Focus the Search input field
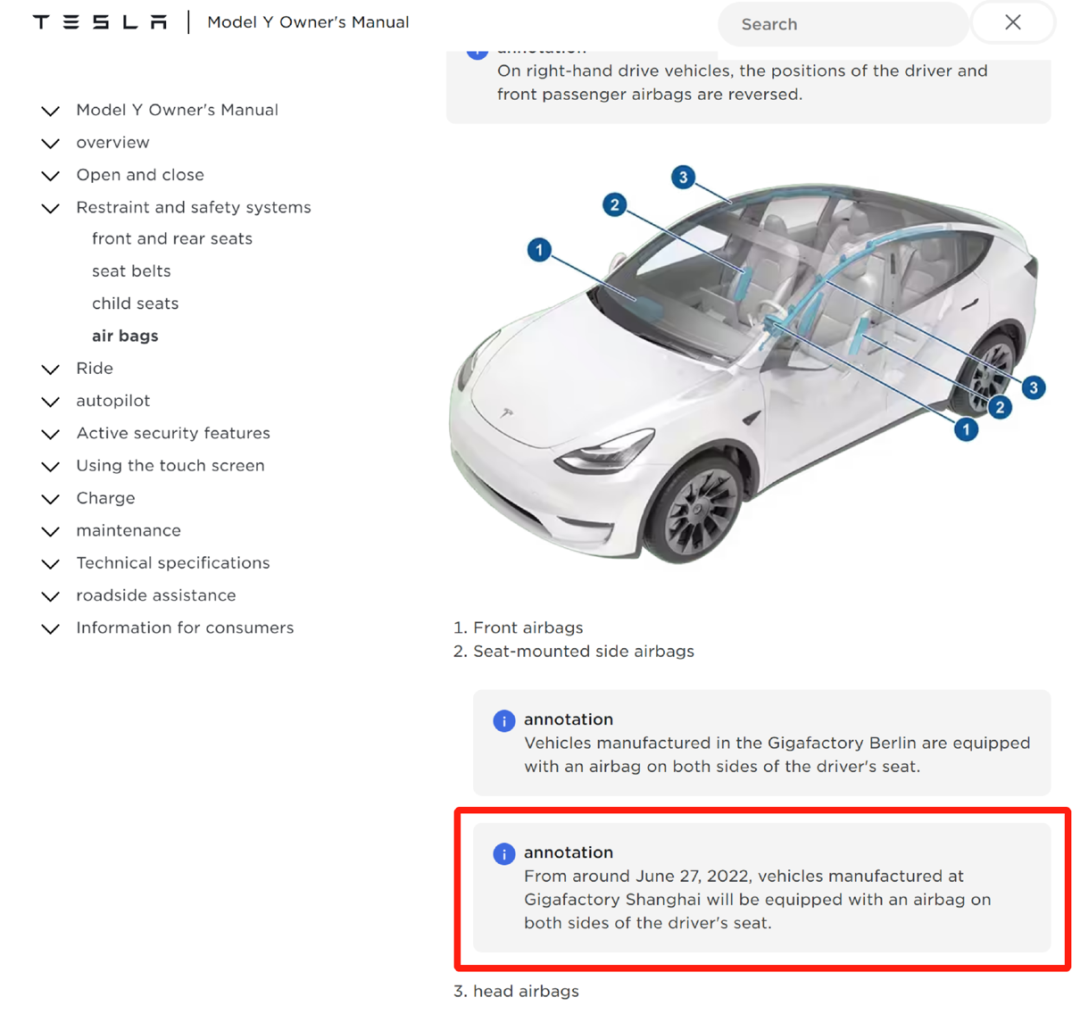The width and height of the screenshot is (1080, 1014). [x=842, y=24]
